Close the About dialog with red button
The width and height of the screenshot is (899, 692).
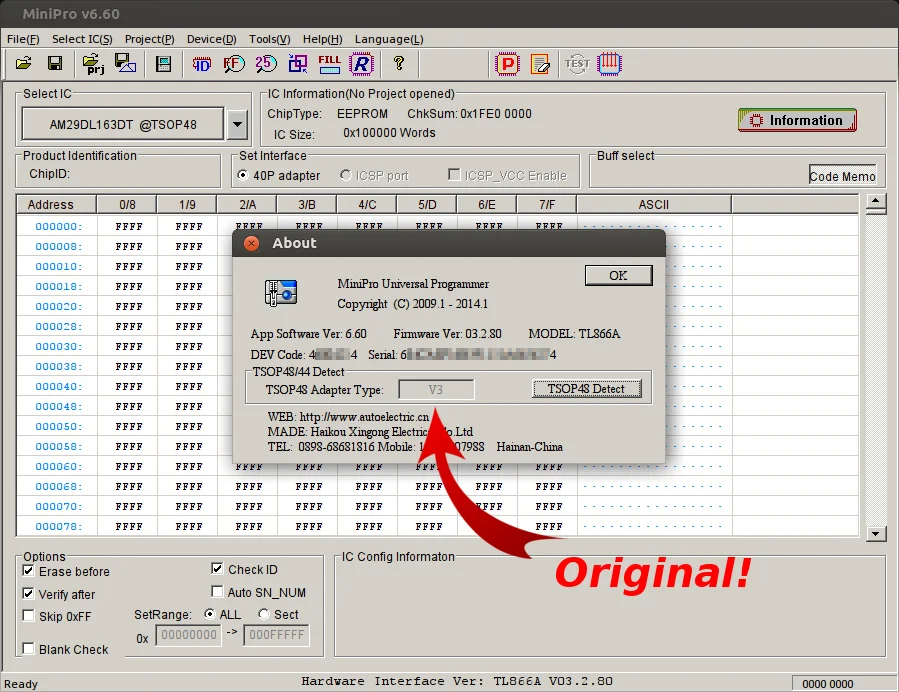[x=251, y=243]
